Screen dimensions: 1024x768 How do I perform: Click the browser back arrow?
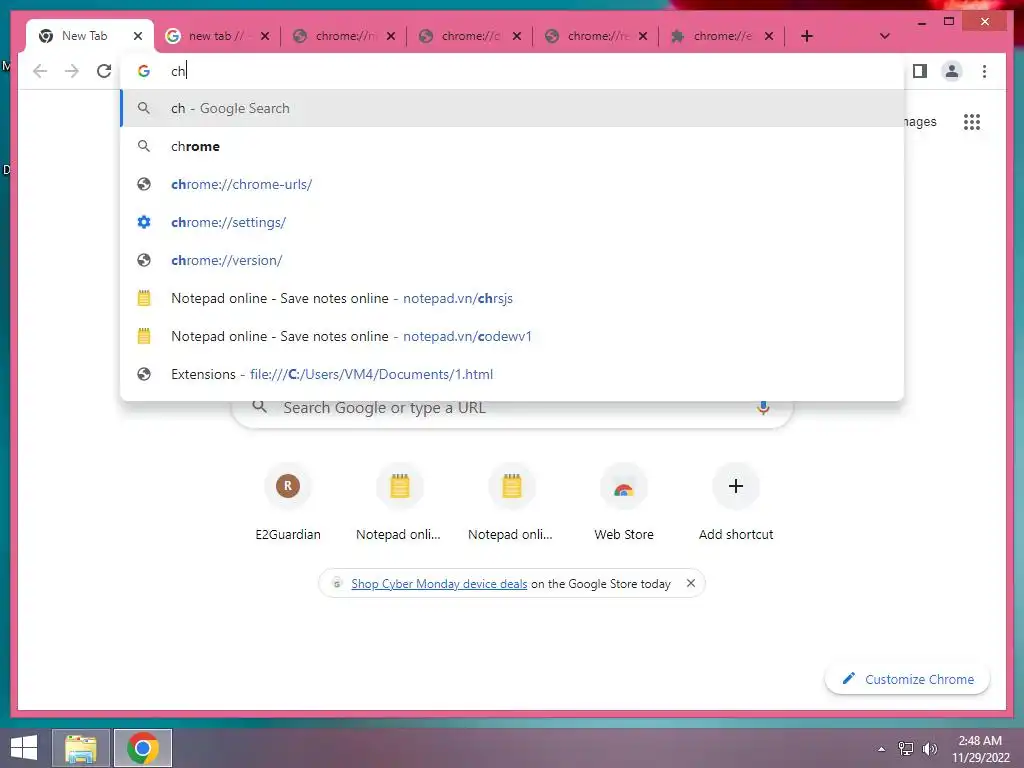pyautogui.click(x=40, y=71)
